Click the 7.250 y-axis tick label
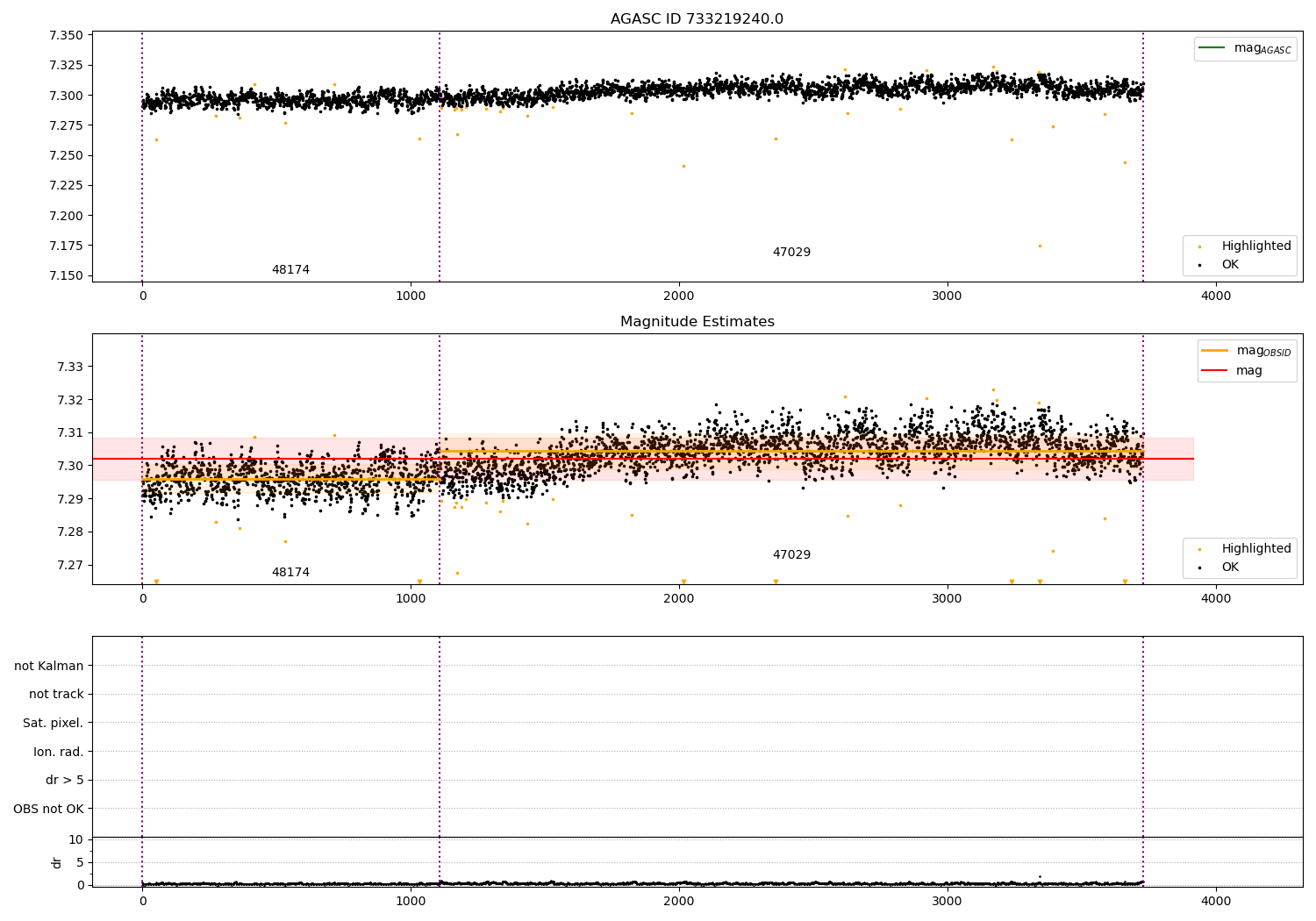 pos(67,156)
